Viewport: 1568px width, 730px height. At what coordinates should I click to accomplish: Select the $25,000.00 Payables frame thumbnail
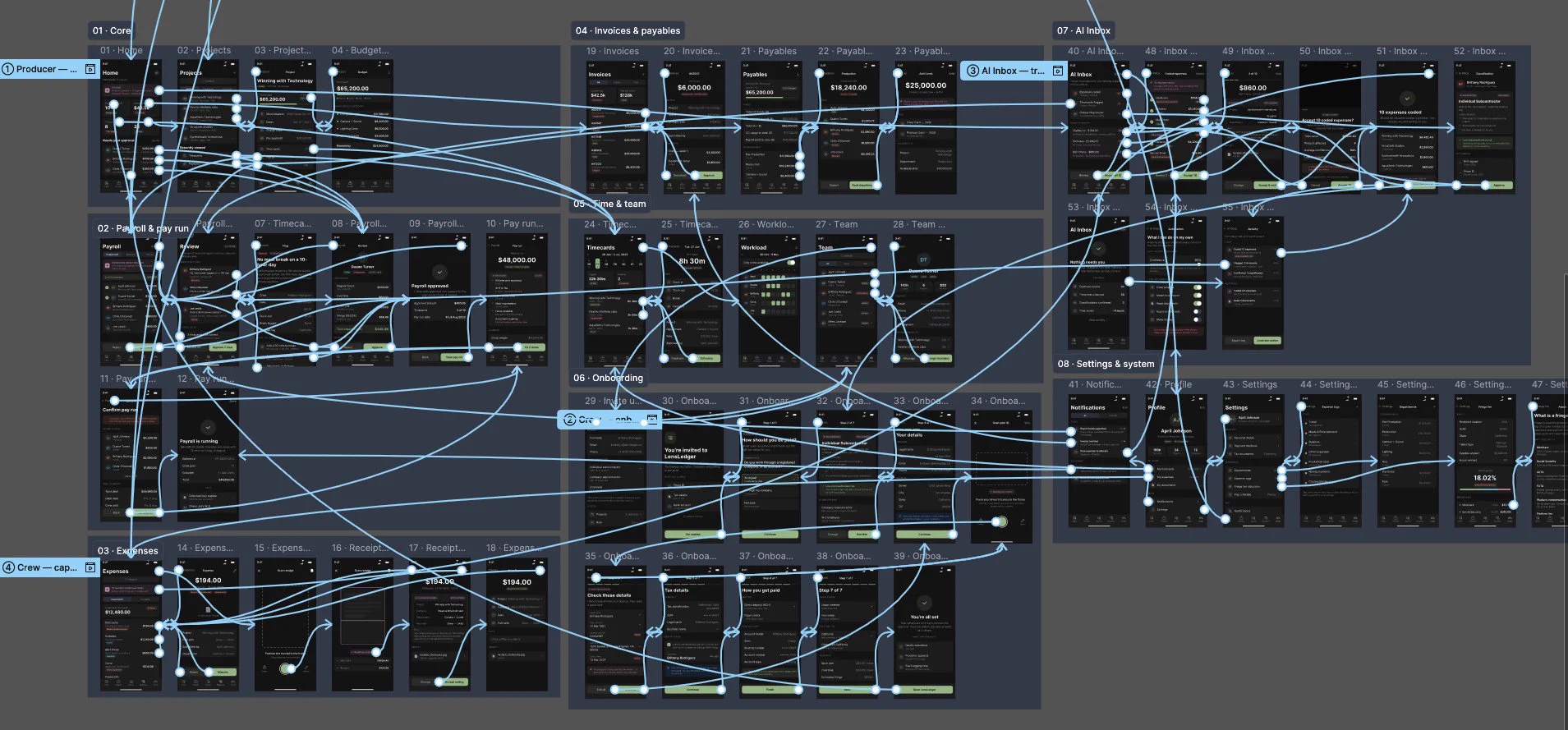[926, 127]
